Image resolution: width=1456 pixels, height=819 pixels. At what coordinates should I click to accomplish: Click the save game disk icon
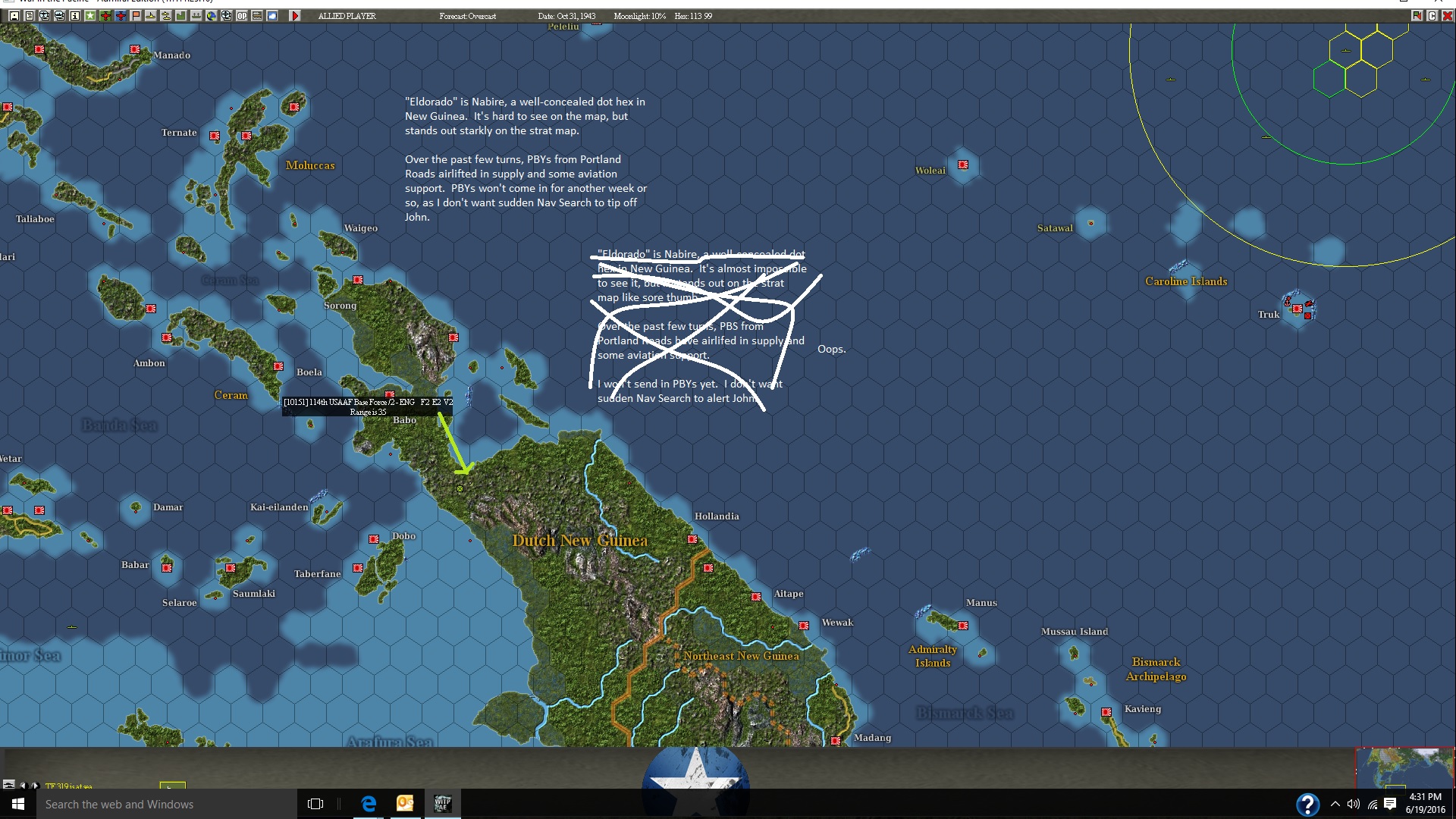click(14, 16)
